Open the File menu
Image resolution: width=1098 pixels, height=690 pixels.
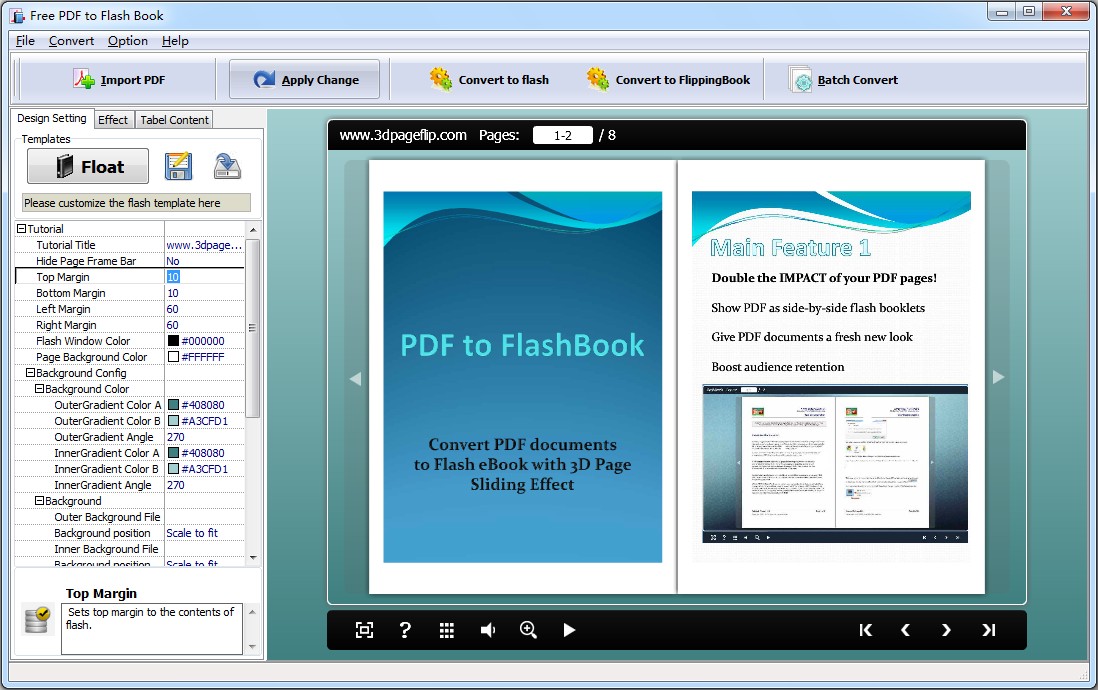click(25, 41)
